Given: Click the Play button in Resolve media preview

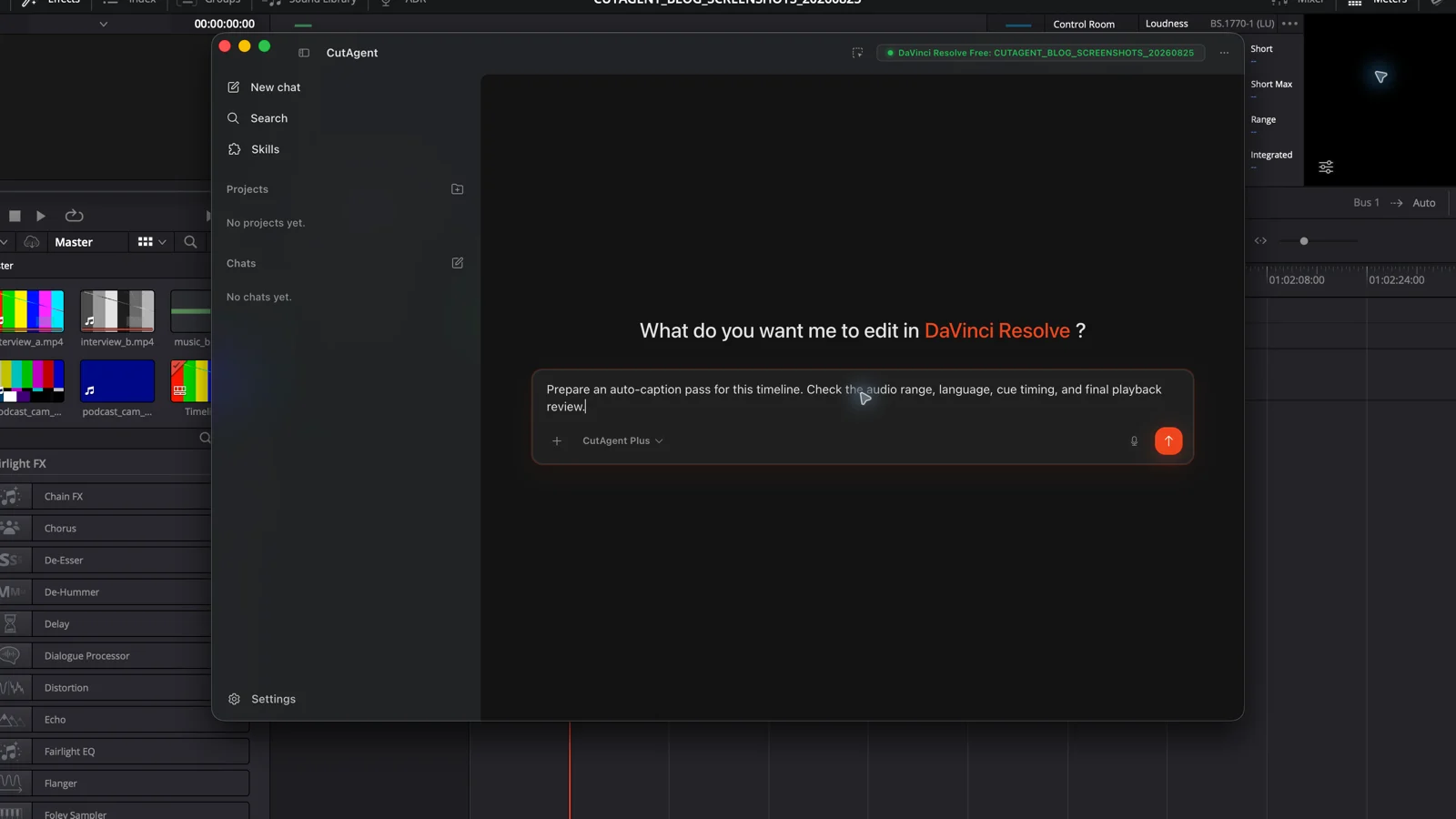Looking at the screenshot, I should 41,216.
